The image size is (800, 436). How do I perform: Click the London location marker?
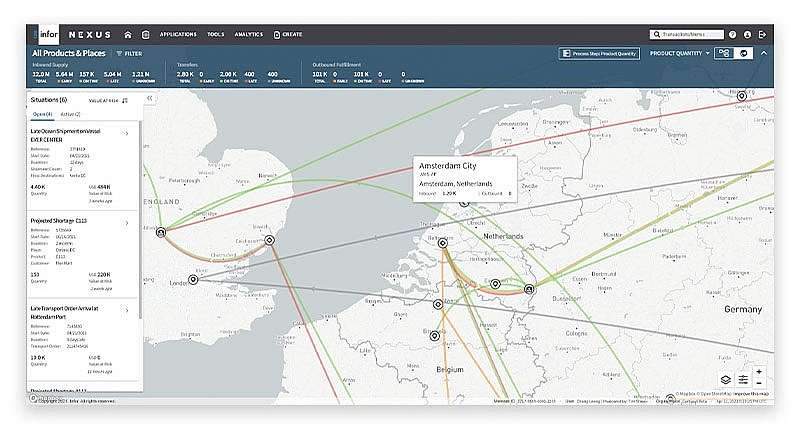[x=193, y=279]
